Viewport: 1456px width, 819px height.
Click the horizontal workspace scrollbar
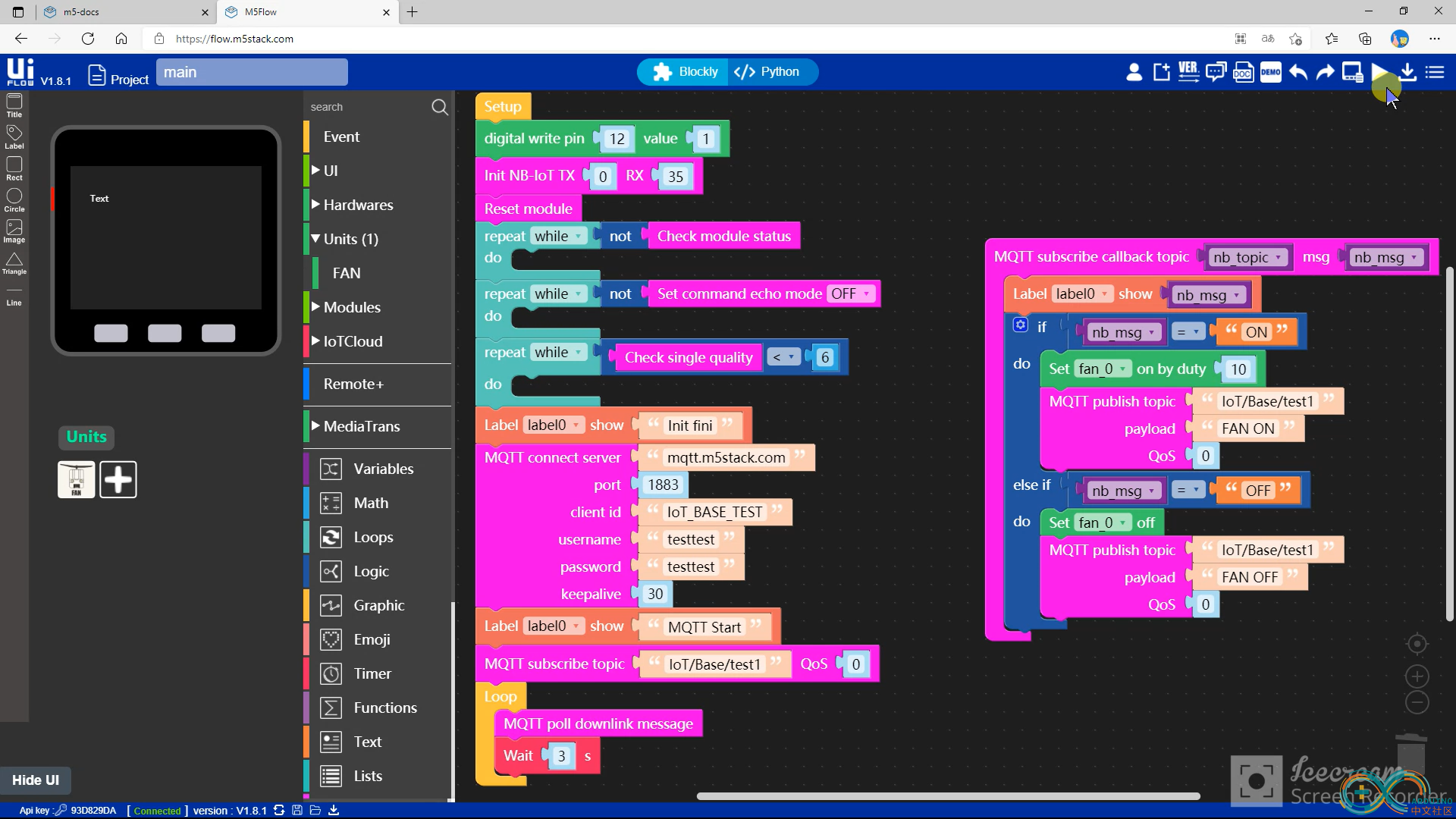click(948, 796)
